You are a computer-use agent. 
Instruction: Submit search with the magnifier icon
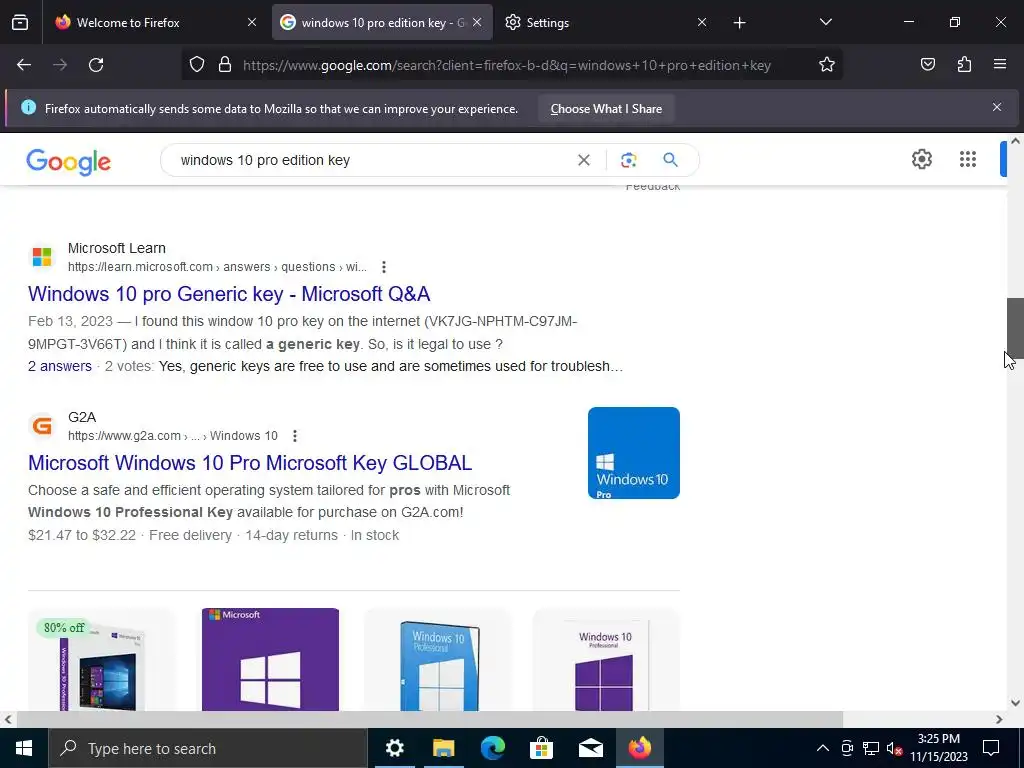[670, 160]
